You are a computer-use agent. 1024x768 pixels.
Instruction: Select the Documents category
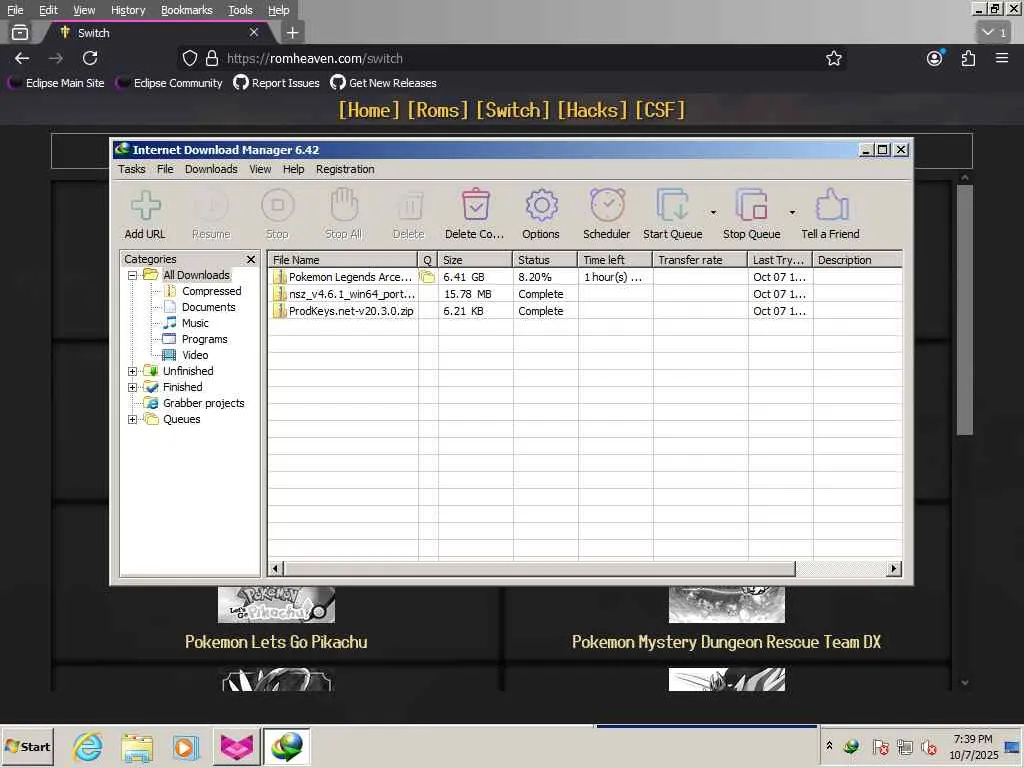(208, 307)
